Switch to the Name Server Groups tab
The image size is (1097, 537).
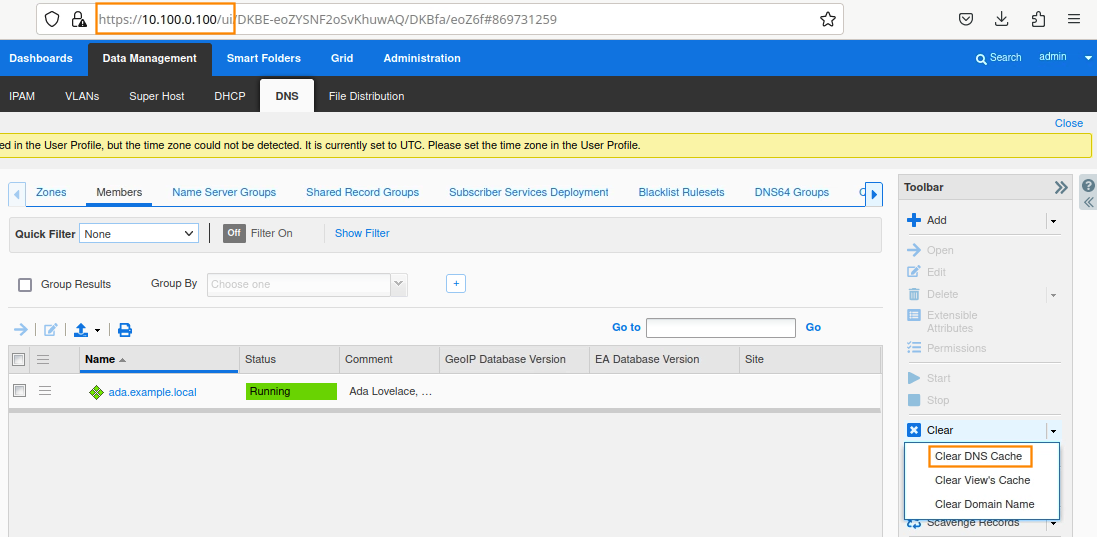click(x=224, y=192)
